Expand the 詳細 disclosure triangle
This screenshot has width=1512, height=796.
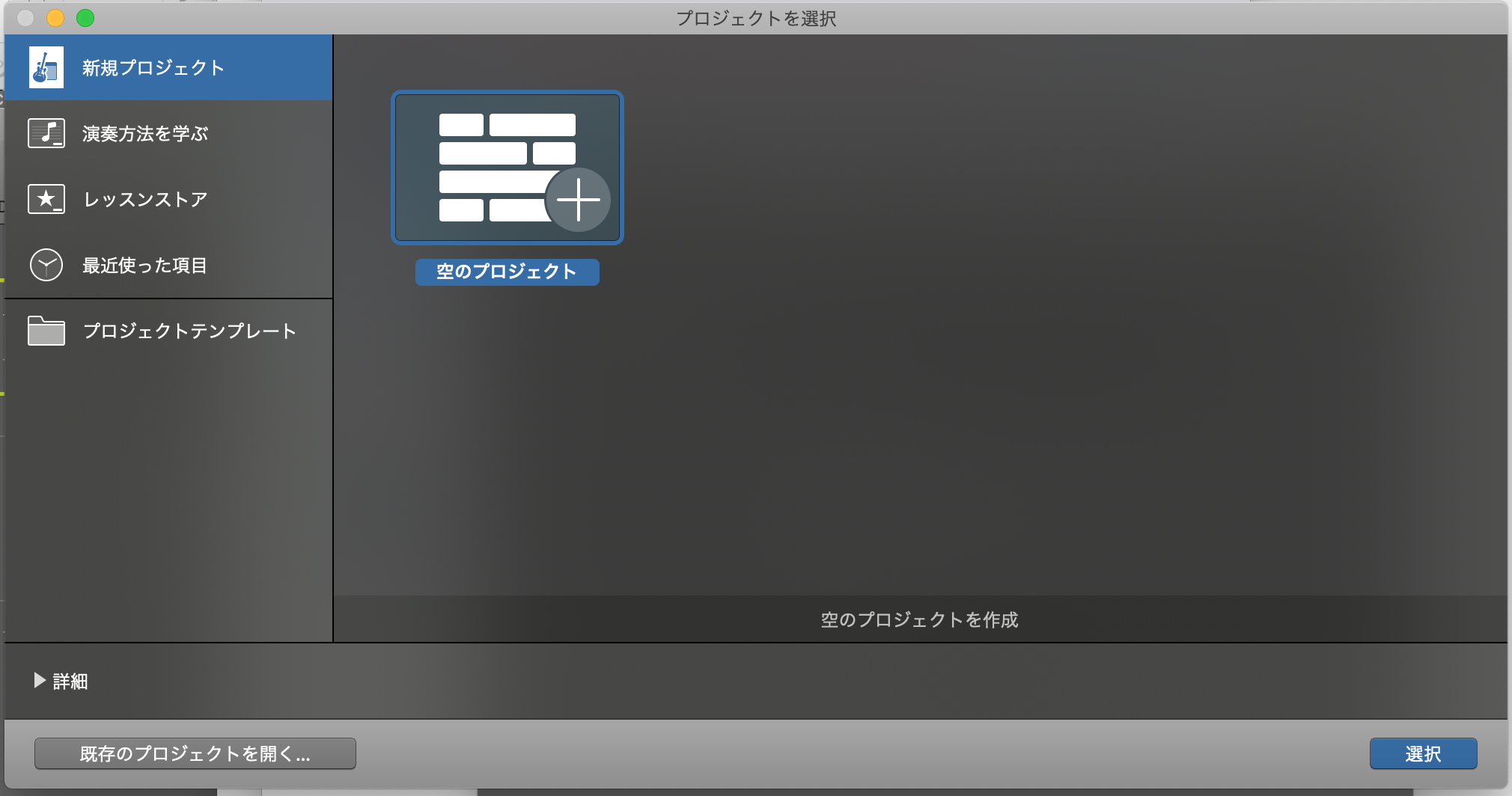[x=38, y=681]
